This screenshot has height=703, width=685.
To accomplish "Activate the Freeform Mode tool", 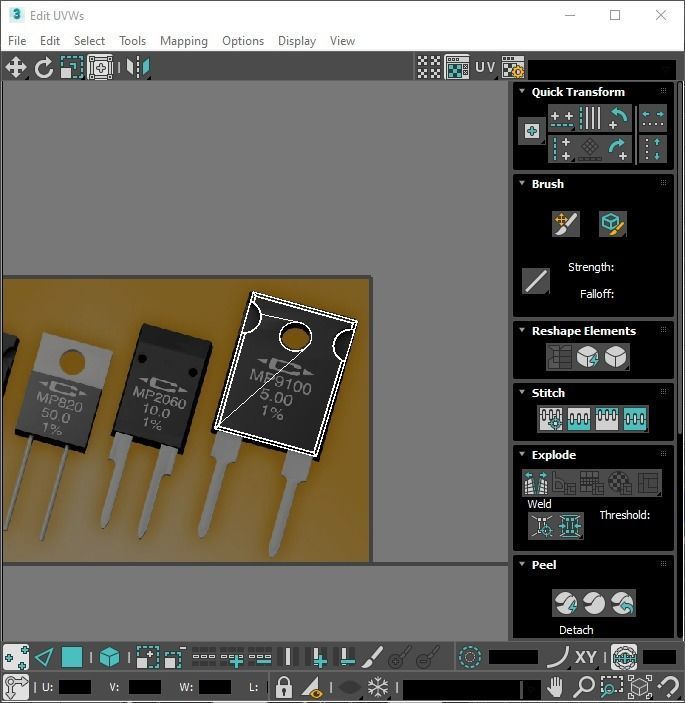I will pos(100,68).
